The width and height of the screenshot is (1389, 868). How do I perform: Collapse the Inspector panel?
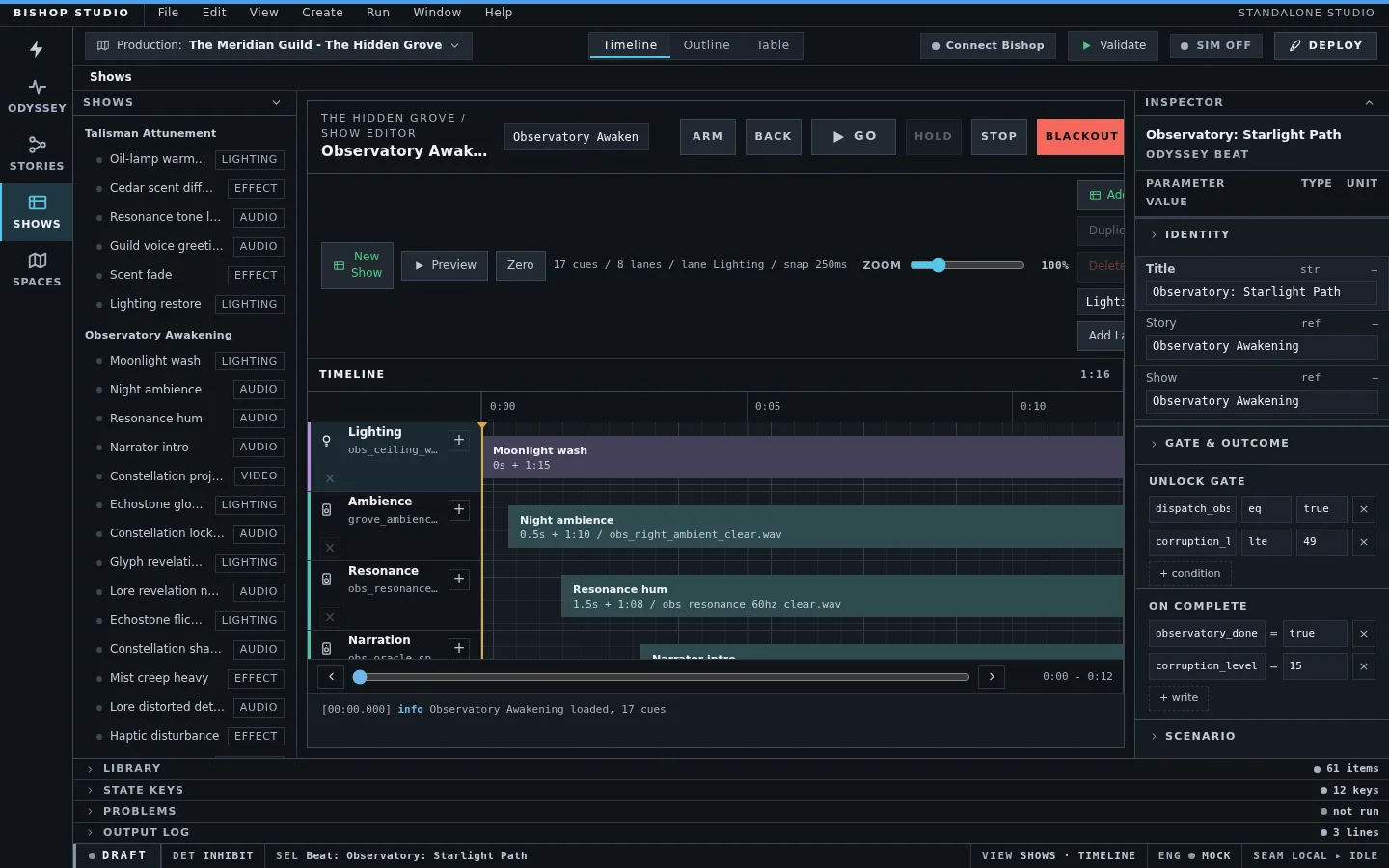coord(1369,102)
